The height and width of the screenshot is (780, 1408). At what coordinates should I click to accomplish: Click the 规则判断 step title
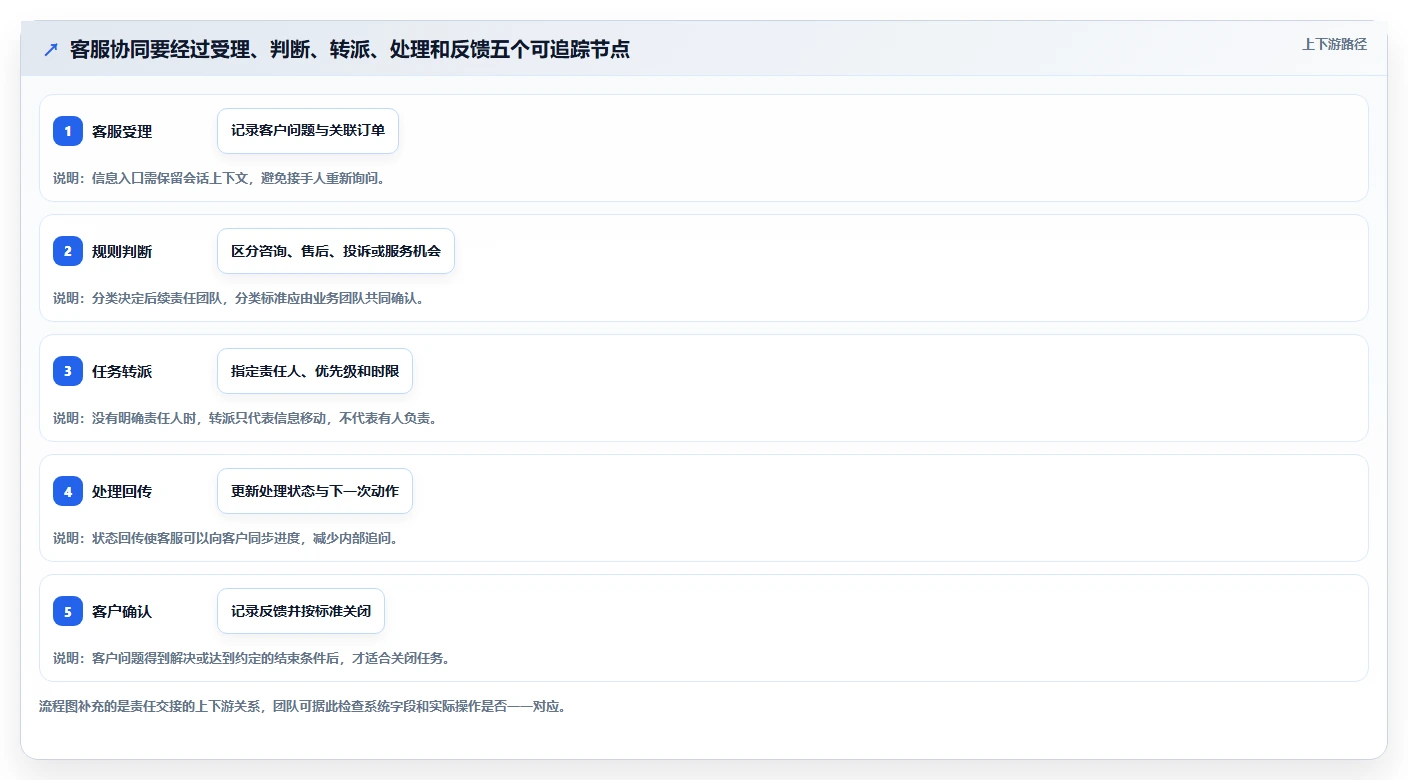click(x=122, y=251)
